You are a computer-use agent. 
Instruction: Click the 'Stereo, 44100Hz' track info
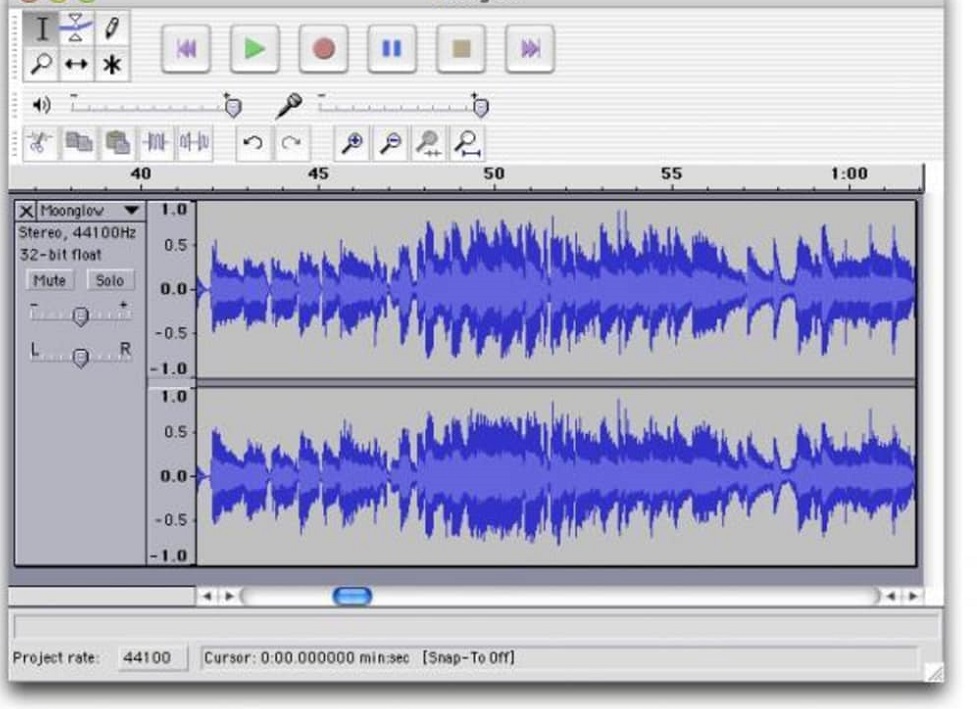click(77, 233)
